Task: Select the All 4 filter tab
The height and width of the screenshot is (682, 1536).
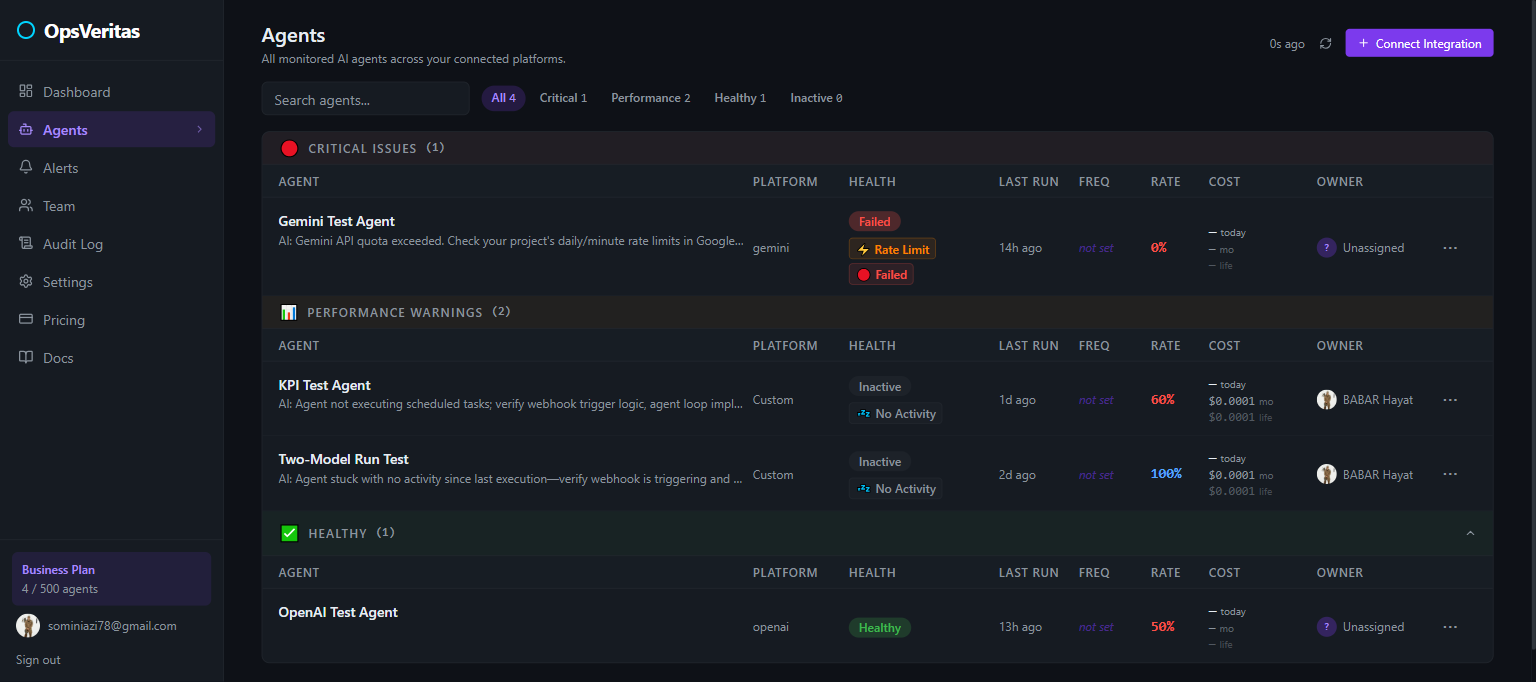Action: coord(503,98)
